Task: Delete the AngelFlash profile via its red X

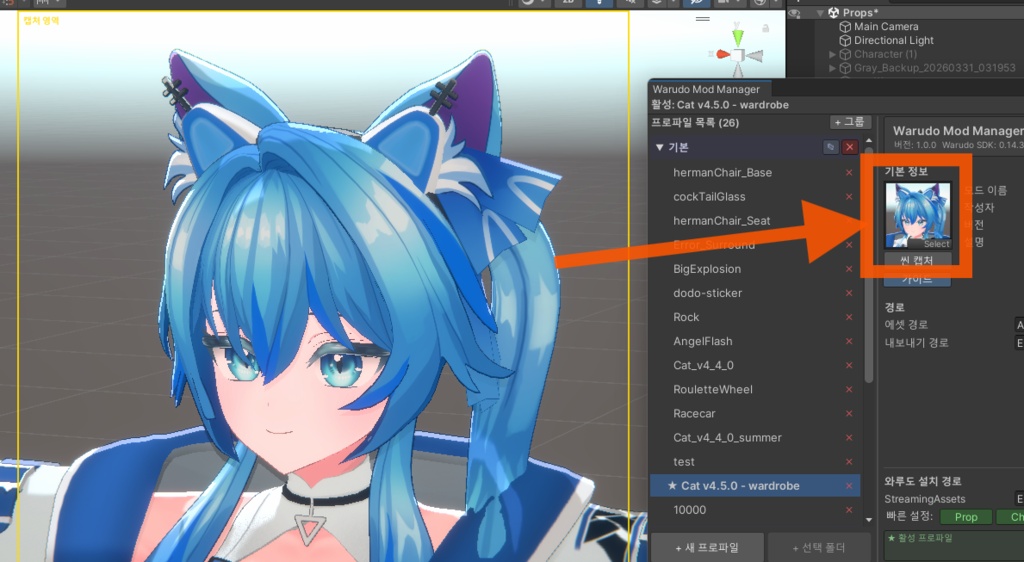Action: (x=849, y=341)
